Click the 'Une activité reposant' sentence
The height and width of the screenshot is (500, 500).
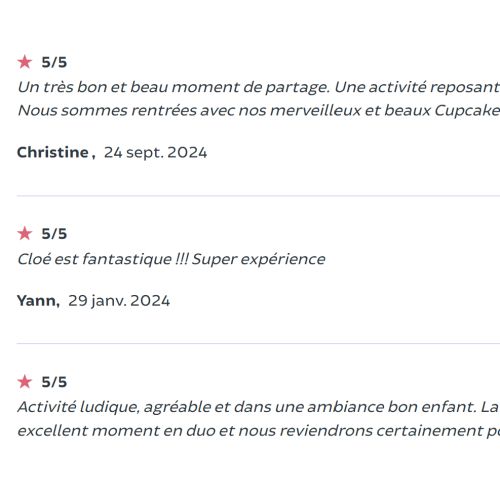(x=417, y=87)
